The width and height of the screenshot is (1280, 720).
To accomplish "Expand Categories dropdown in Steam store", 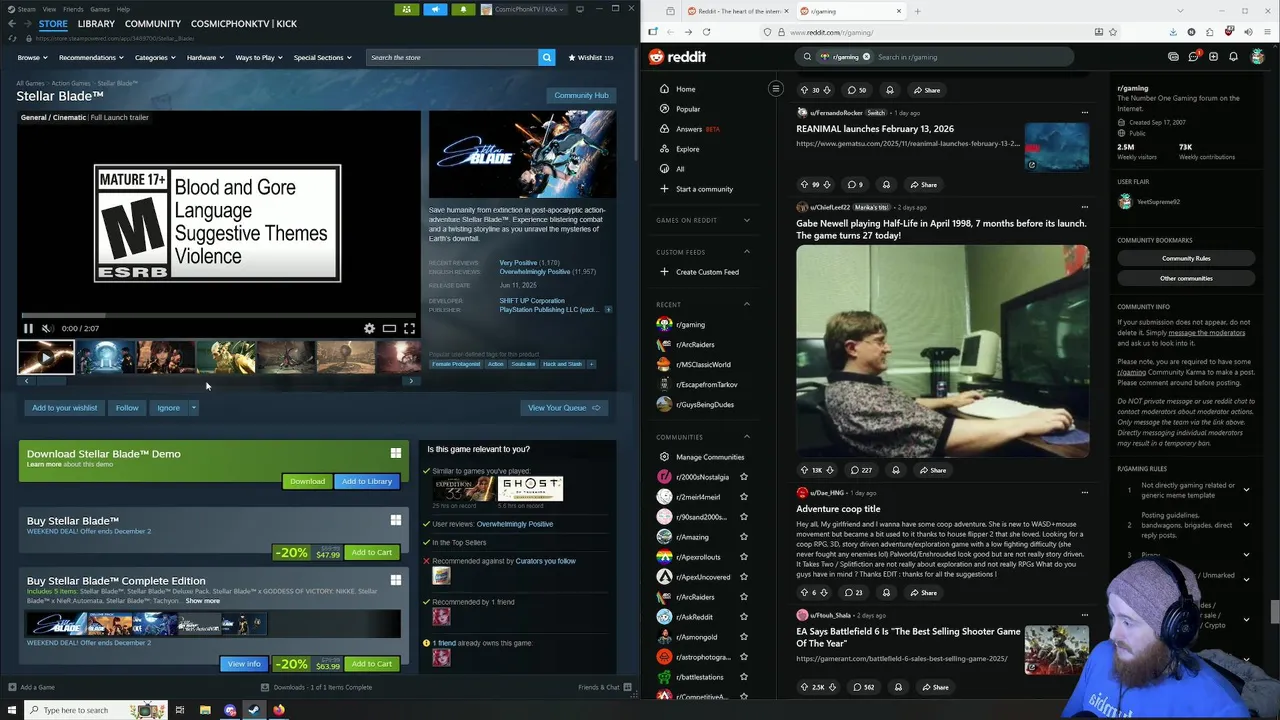I will tap(155, 57).
